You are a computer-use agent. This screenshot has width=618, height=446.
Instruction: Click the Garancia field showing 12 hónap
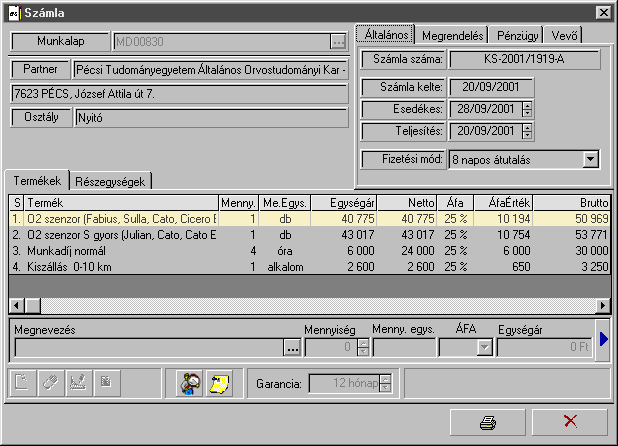click(x=344, y=383)
